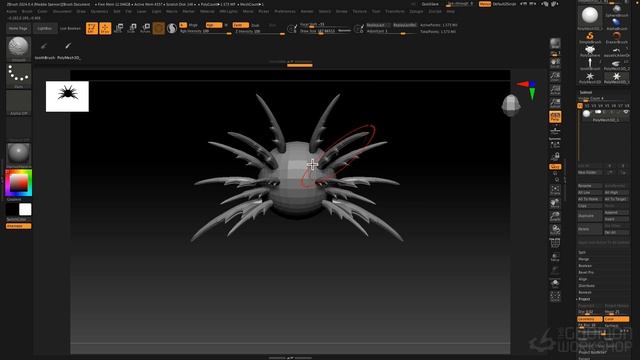Open LightBox browser
Screen dimensions: 640x360
point(44,29)
